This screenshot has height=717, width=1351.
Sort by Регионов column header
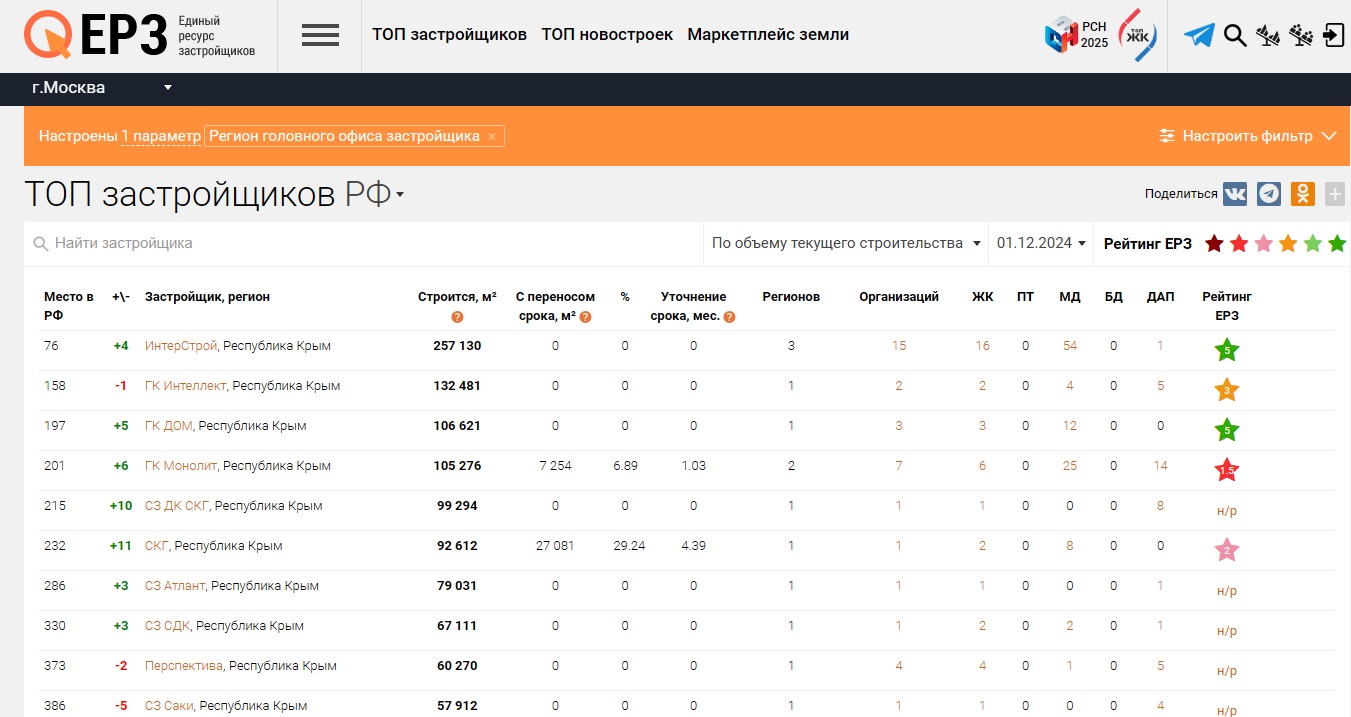(x=791, y=297)
